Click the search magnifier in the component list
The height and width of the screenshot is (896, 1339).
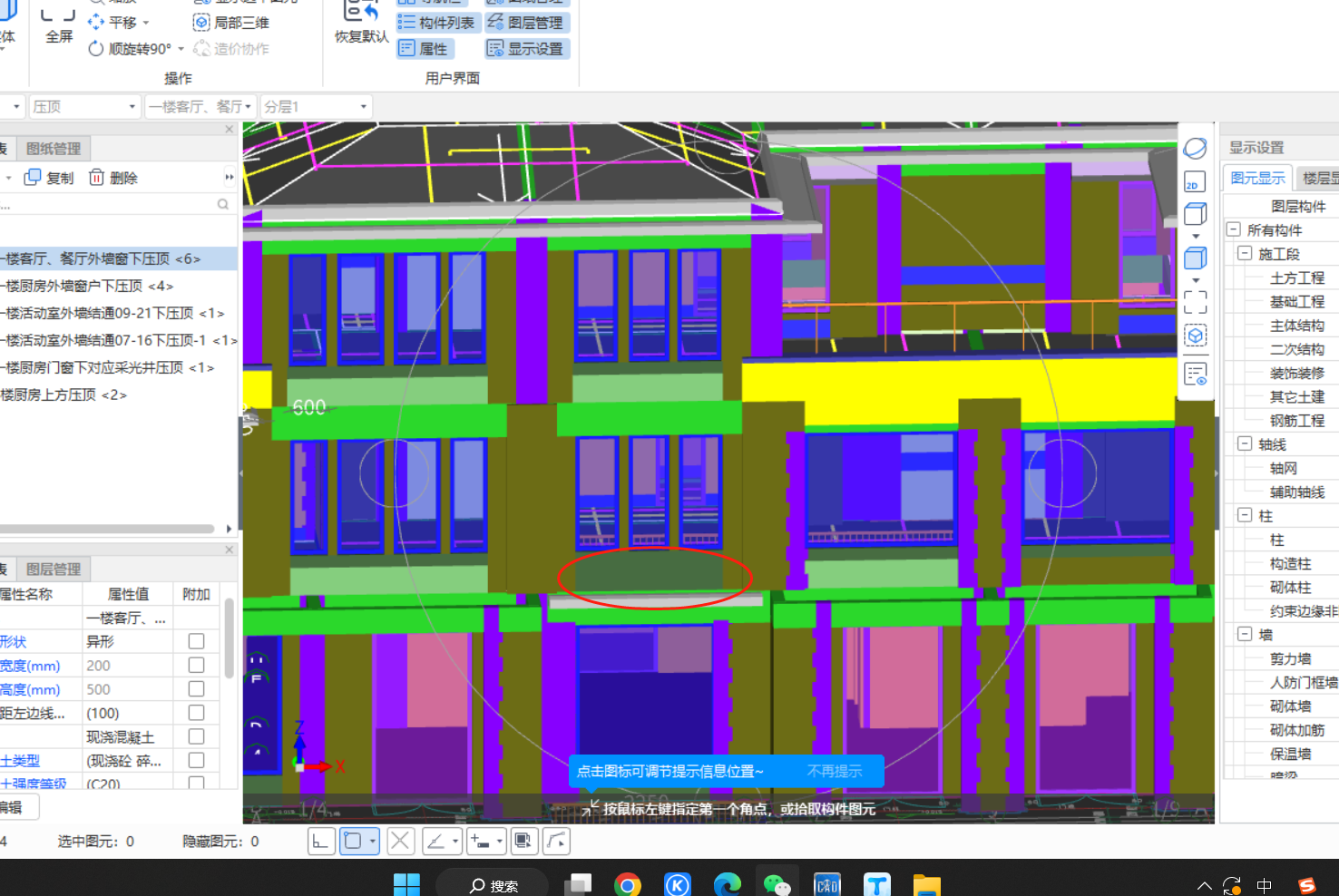pyautogui.click(x=223, y=205)
